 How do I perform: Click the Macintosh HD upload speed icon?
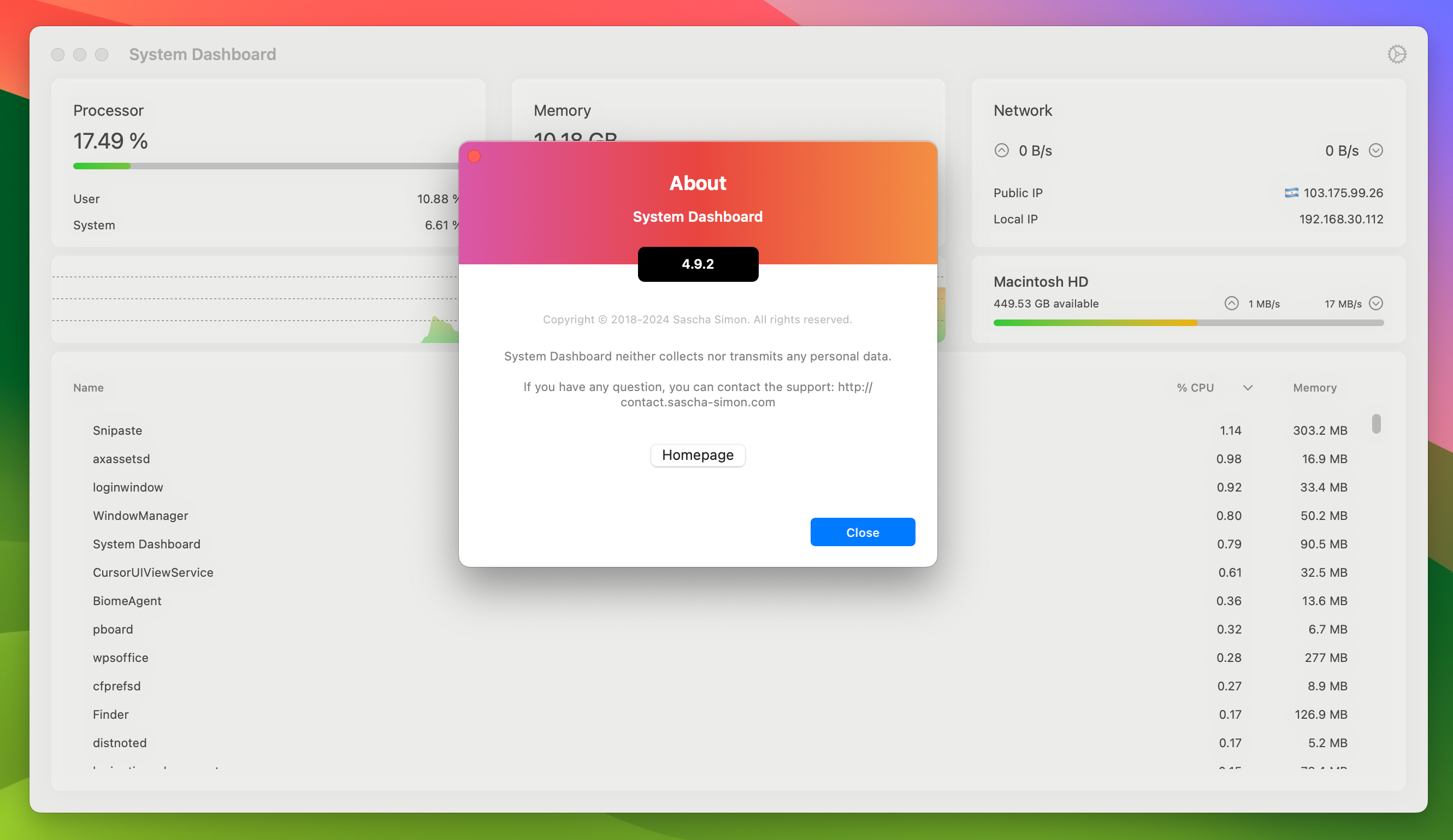click(1231, 302)
